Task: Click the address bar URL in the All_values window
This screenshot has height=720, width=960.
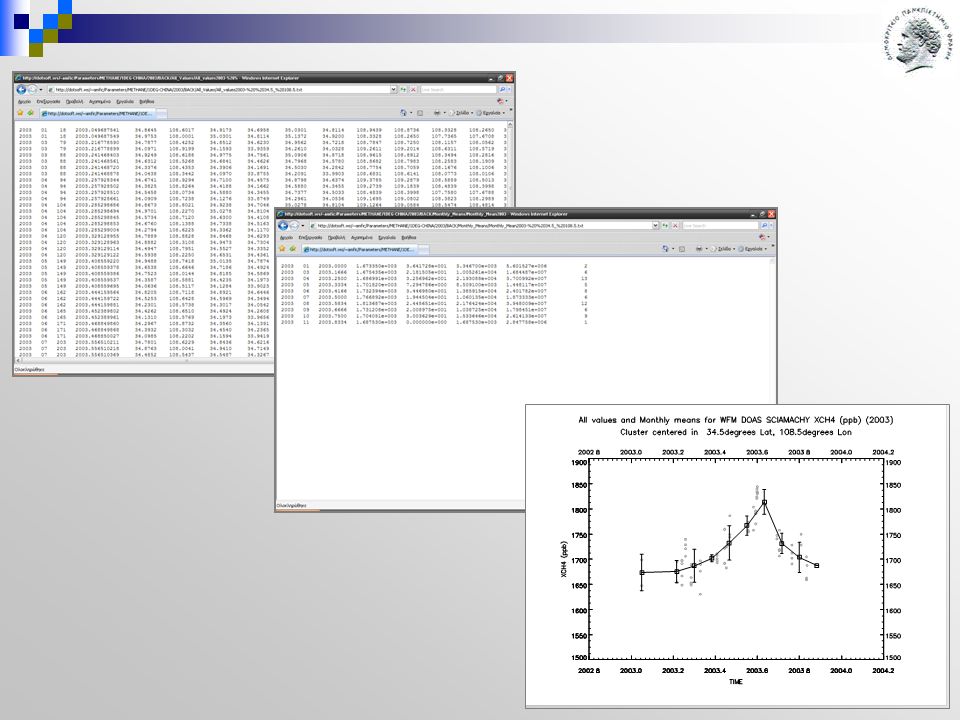Action: [178, 89]
